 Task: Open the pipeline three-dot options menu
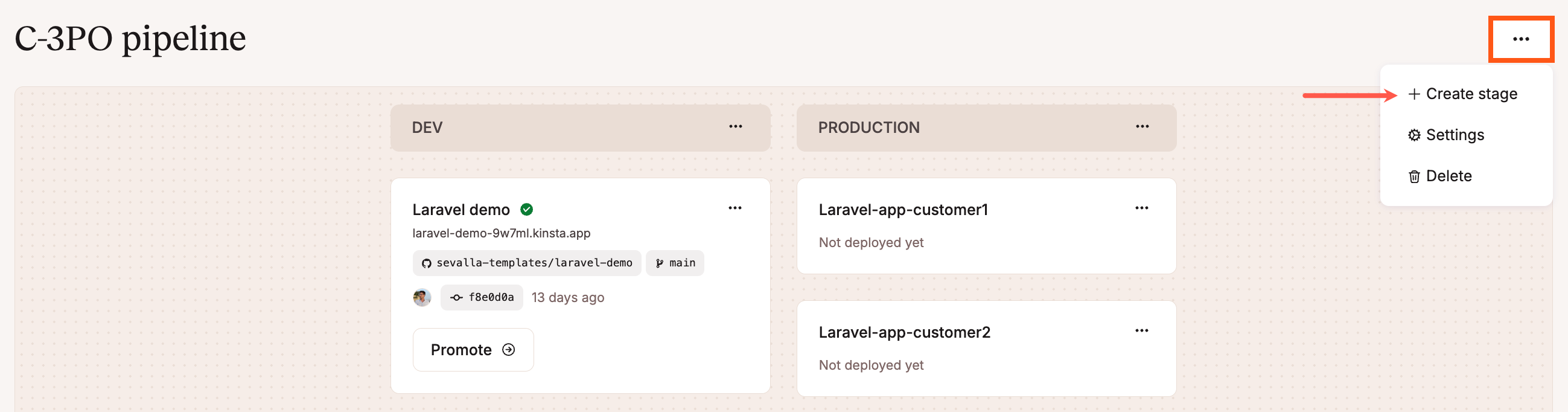[x=1520, y=39]
